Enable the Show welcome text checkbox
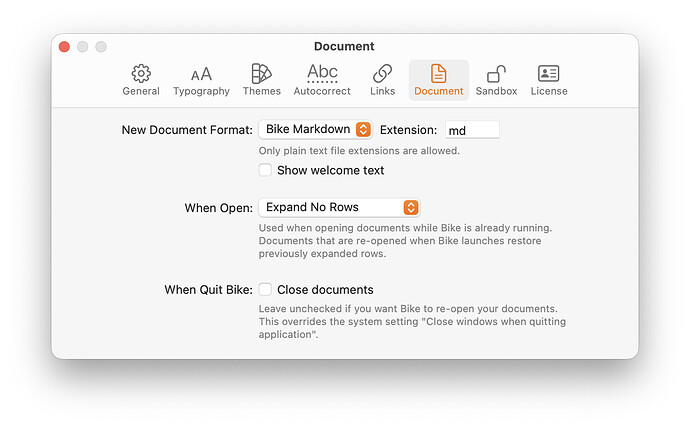This screenshot has width=690, height=427. tap(265, 170)
